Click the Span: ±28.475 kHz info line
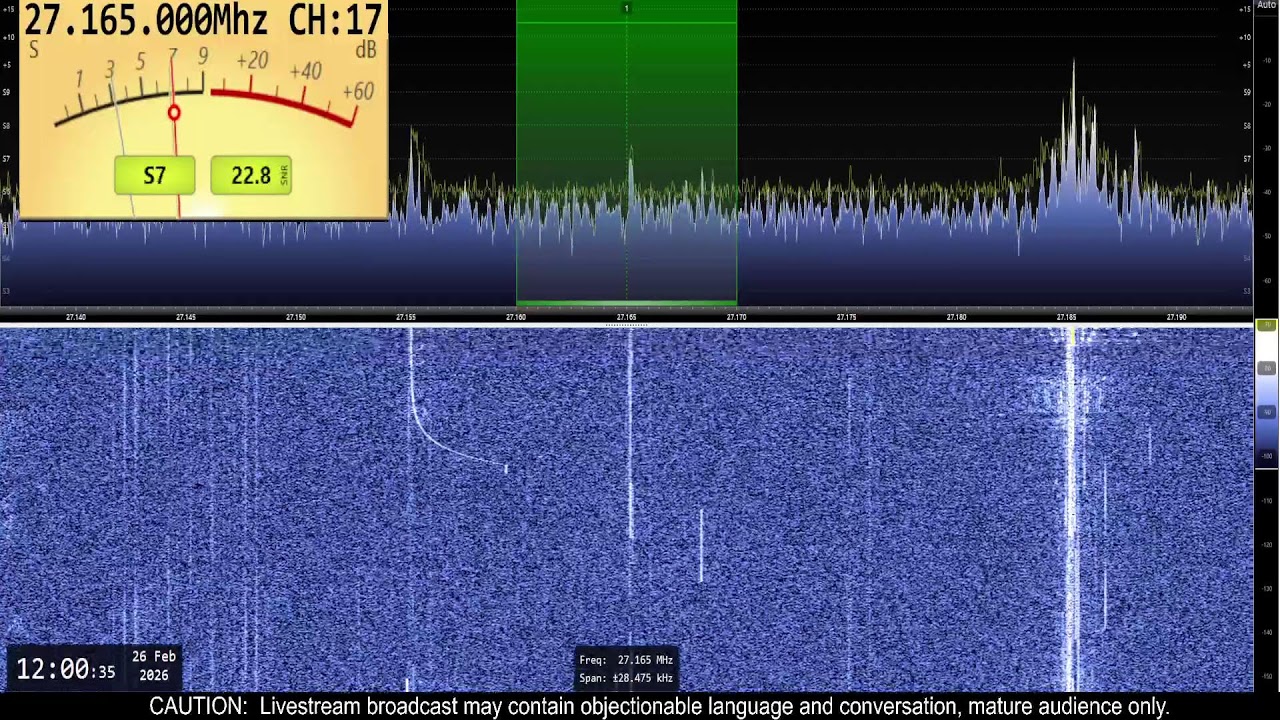Screen dimensions: 1280x720 626,678
